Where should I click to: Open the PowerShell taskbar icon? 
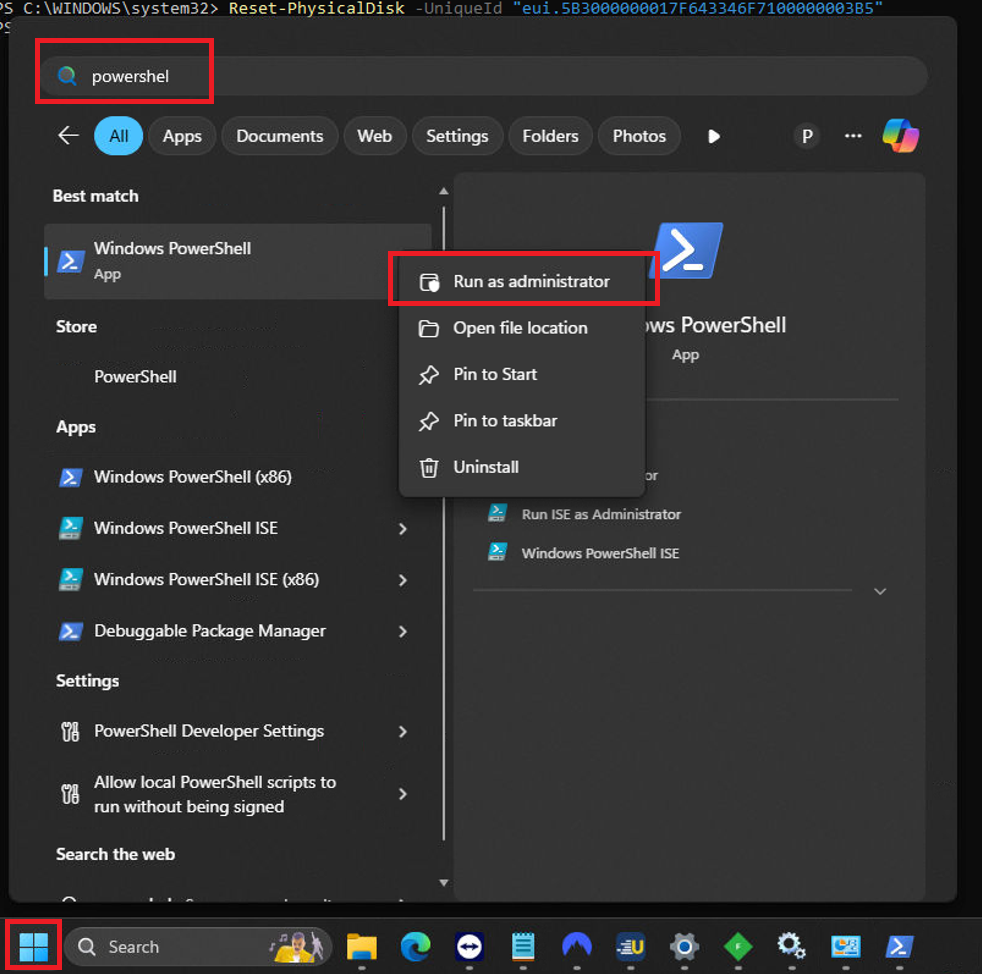coord(899,946)
